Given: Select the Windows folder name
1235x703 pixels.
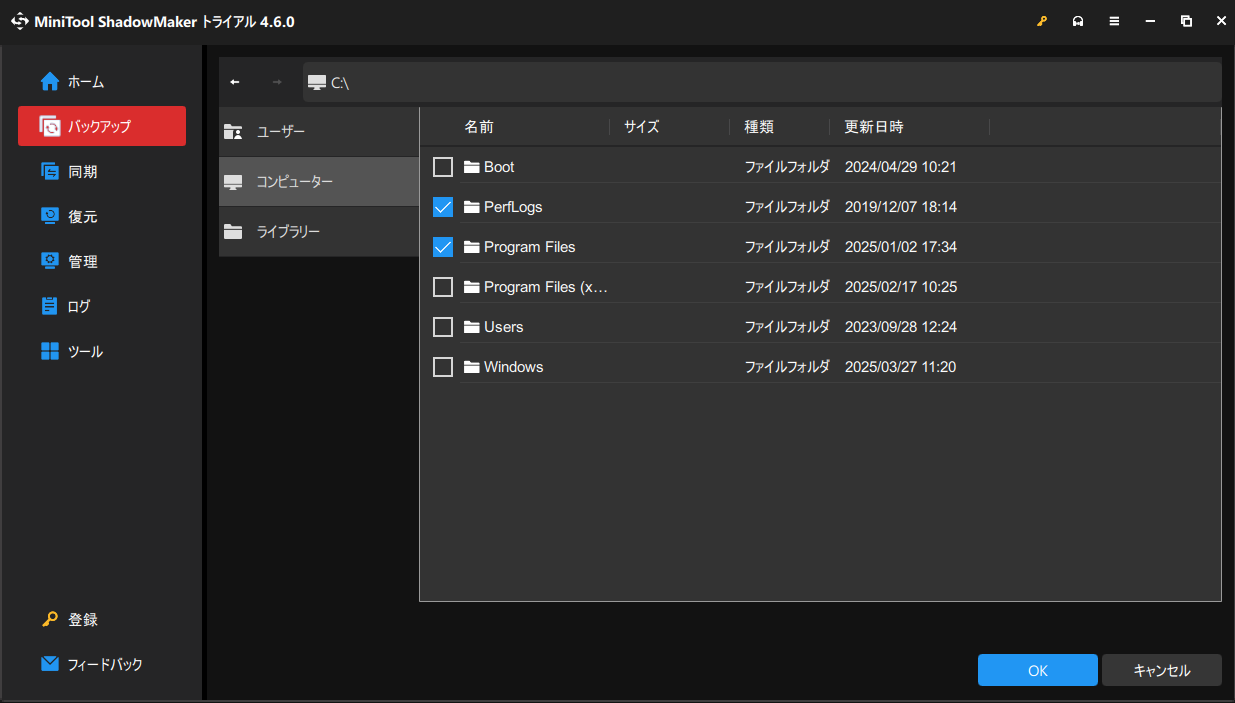Looking at the screenshot, I should click(514, 367).
